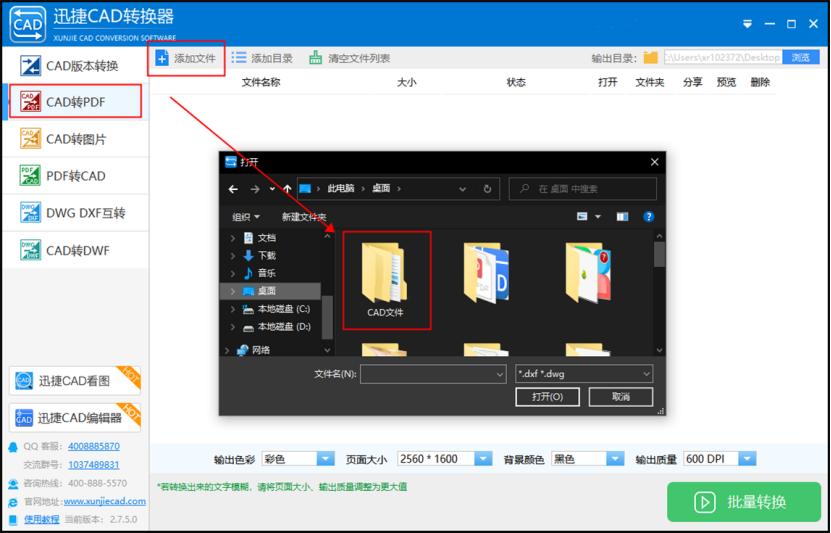Screen dimensions: 831x533
Task: Choose DWG DXF互转 in the sidebar
Action: click(75, 213)
